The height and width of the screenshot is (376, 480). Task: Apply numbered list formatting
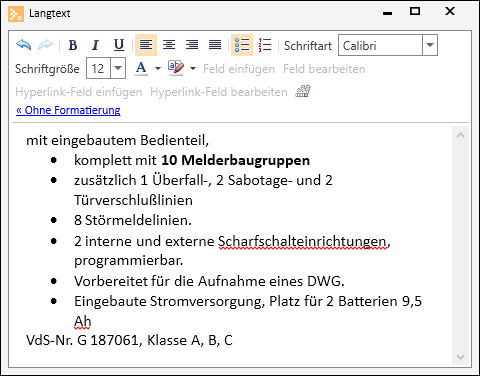pyautogui.click(x=265, y=45)
